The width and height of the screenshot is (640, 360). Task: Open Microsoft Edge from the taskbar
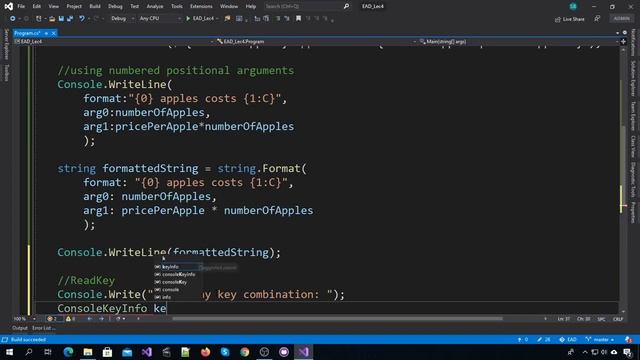click(x=68, y=352)
